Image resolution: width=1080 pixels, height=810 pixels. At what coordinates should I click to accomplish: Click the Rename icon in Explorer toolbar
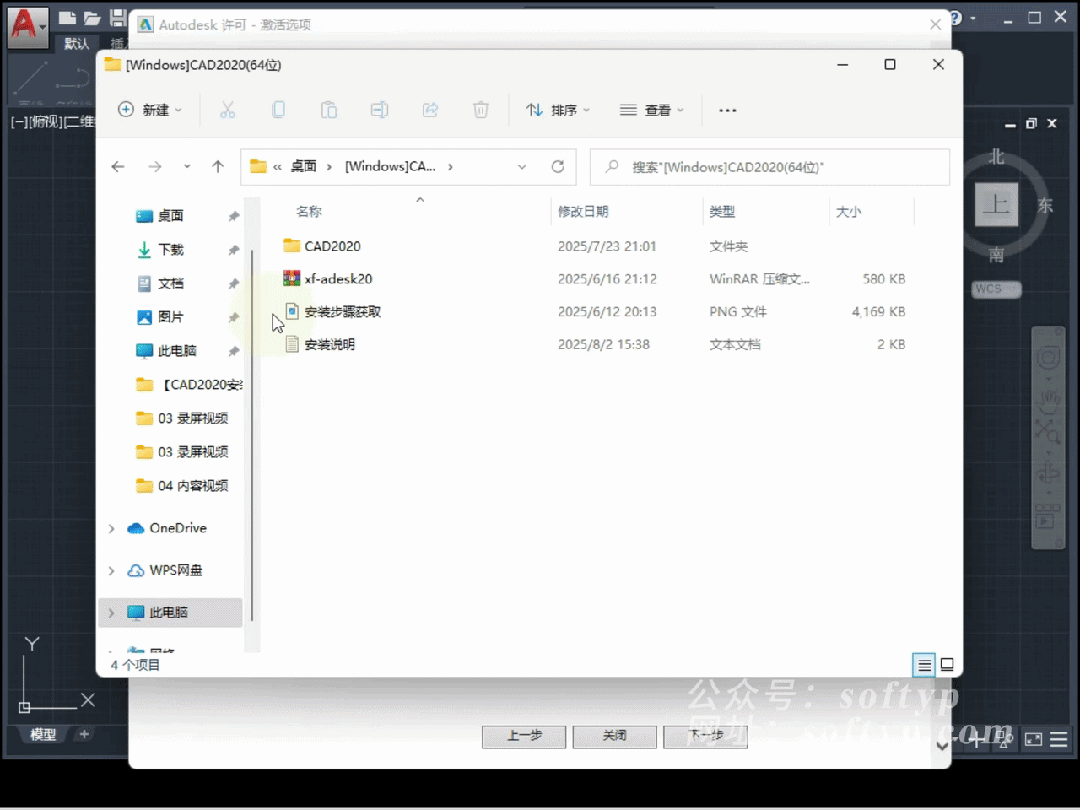(x=380, y=110)
